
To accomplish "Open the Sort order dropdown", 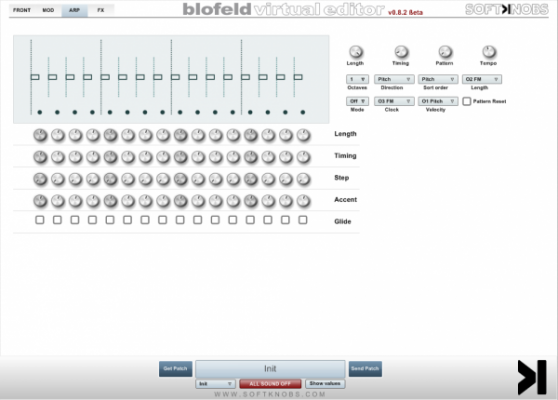I will pyautogui.click(x=438, y=79).
